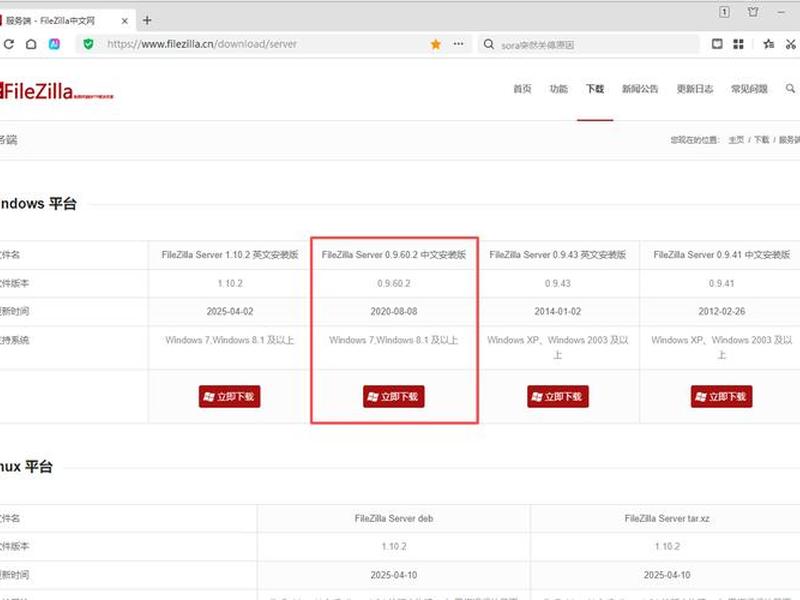Open the site search magnifier in navigation
This screenshot has width=800, height=600.
tap(790, 88)
